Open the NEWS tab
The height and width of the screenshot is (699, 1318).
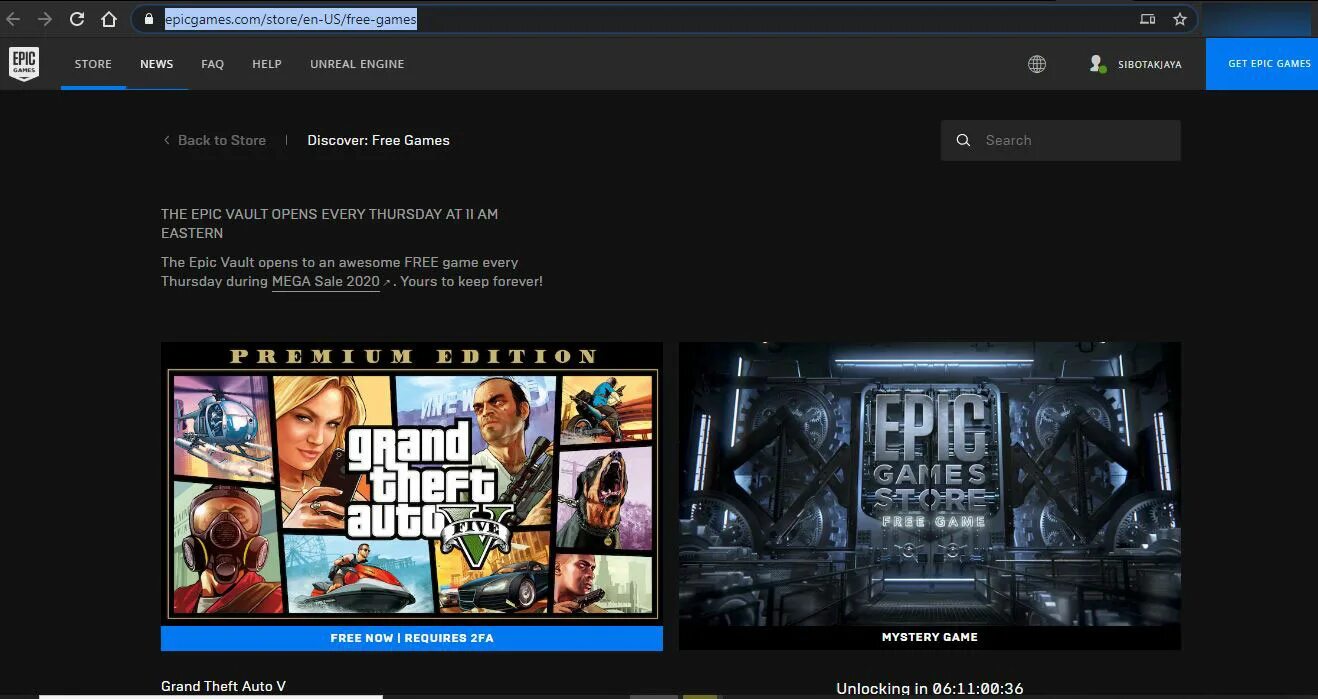tap(157, 64)
